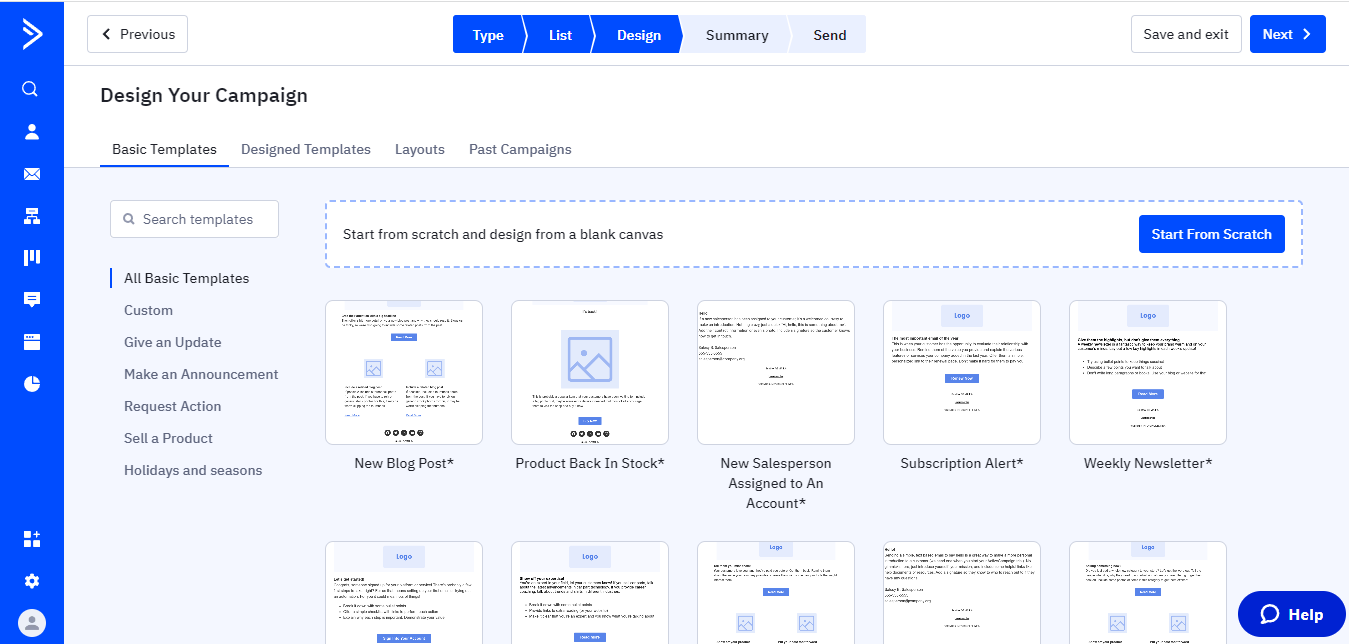Viewport: 1349px width, 644px height.
Task: Choose Product Back In Stock thumbnail
Action: tap(590, 372)
